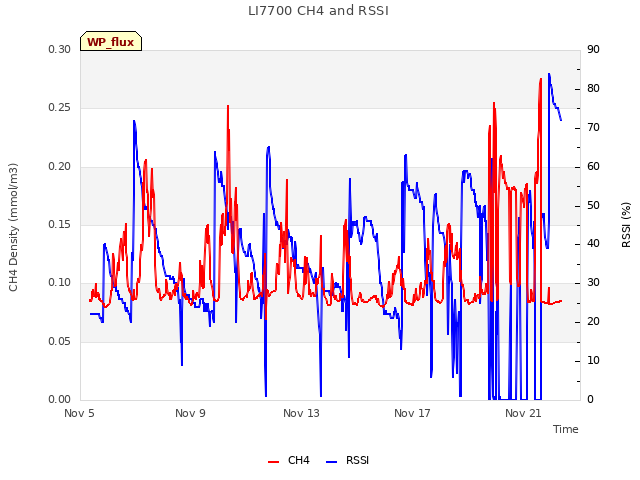Image resolution: width=640 pixels, height=480 pixels.
Task: Click the RSSI (%) right axis title
Action: pyautogui.click(x=626, y=225)
